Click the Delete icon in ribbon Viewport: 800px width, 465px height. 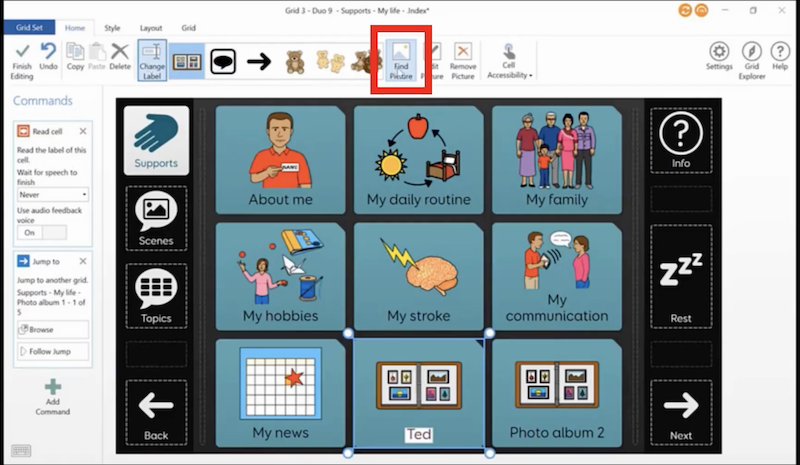point(120,58)
